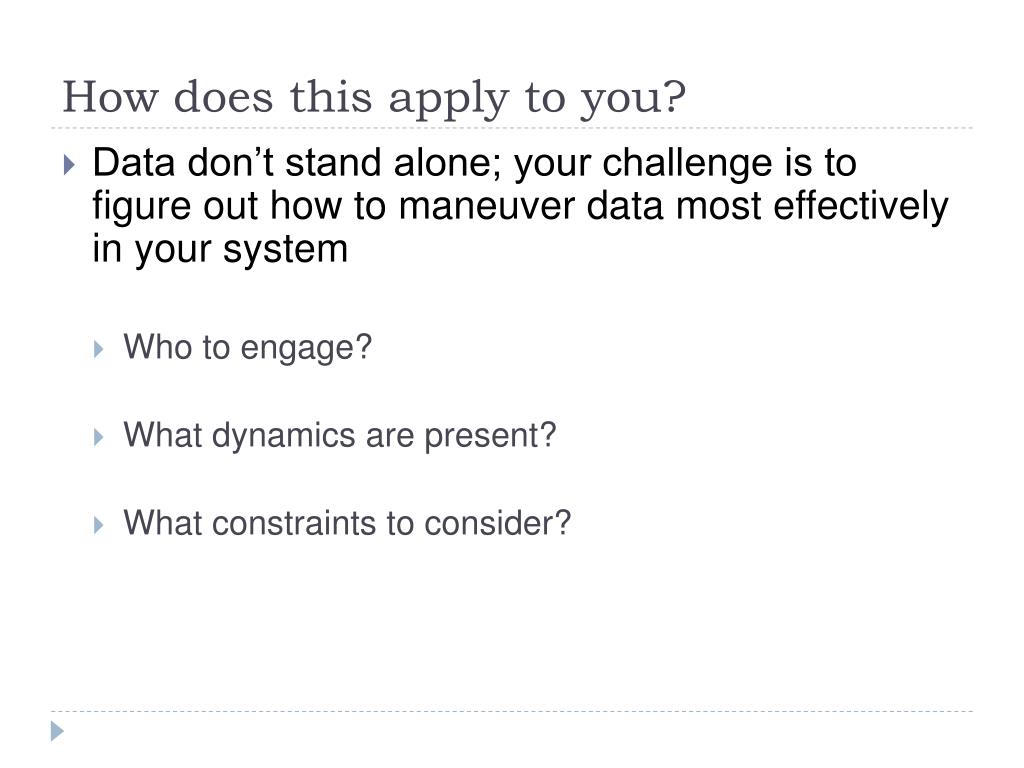Image resolution: width=1024 pixels, height=768 pixels.
Task: Click the blue triangle in the slide footer
Action: click(x=57, y=731)
